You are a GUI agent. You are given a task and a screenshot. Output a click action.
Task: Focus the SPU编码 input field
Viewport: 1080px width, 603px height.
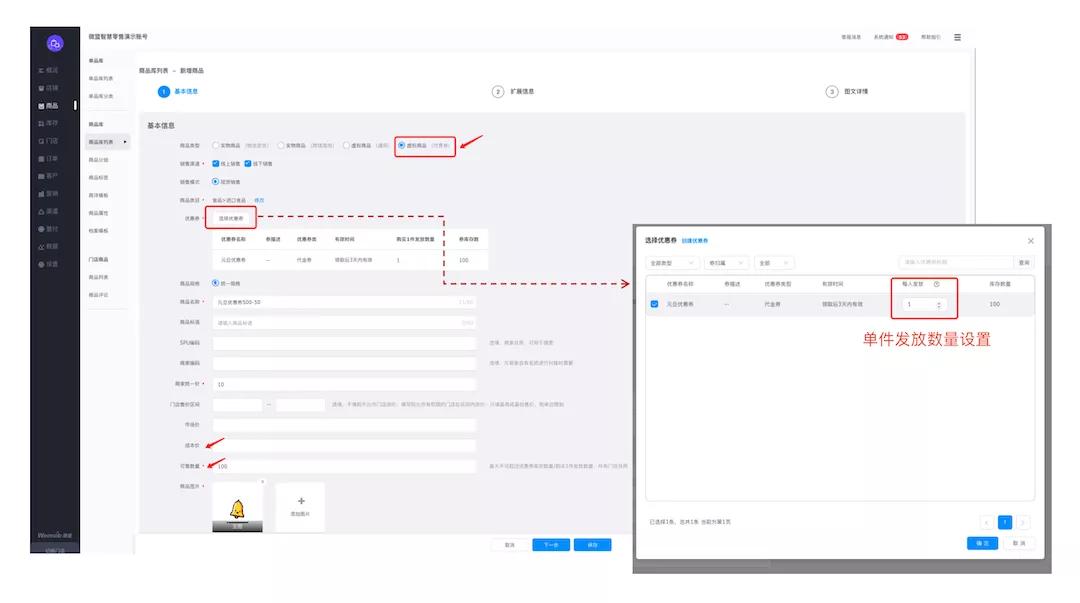click(344, 343)
